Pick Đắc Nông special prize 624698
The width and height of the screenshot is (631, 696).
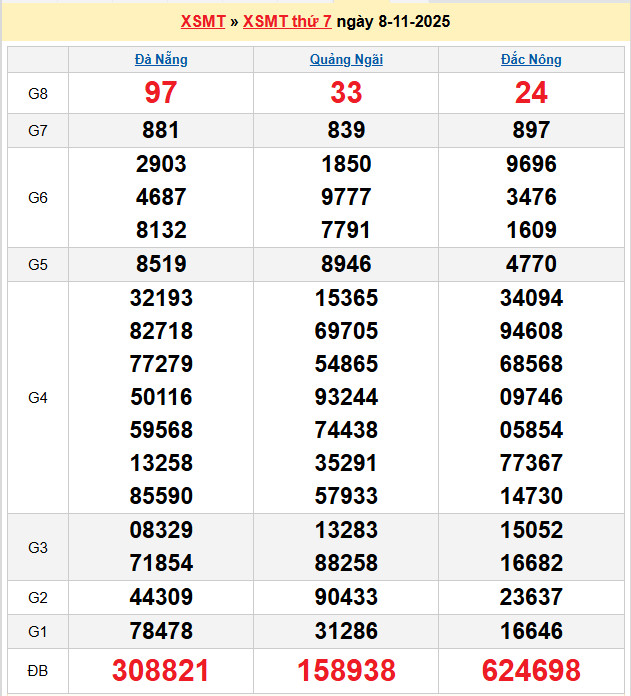[x=531, y=670]
